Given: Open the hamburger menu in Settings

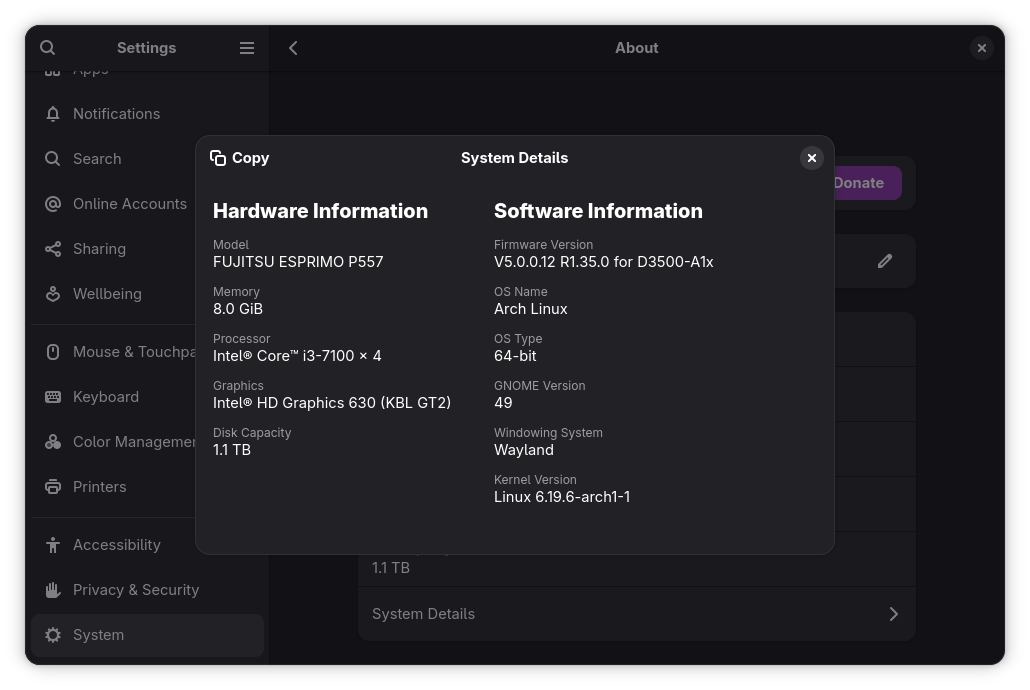Looking at the screenshot, I should (246, 47).
